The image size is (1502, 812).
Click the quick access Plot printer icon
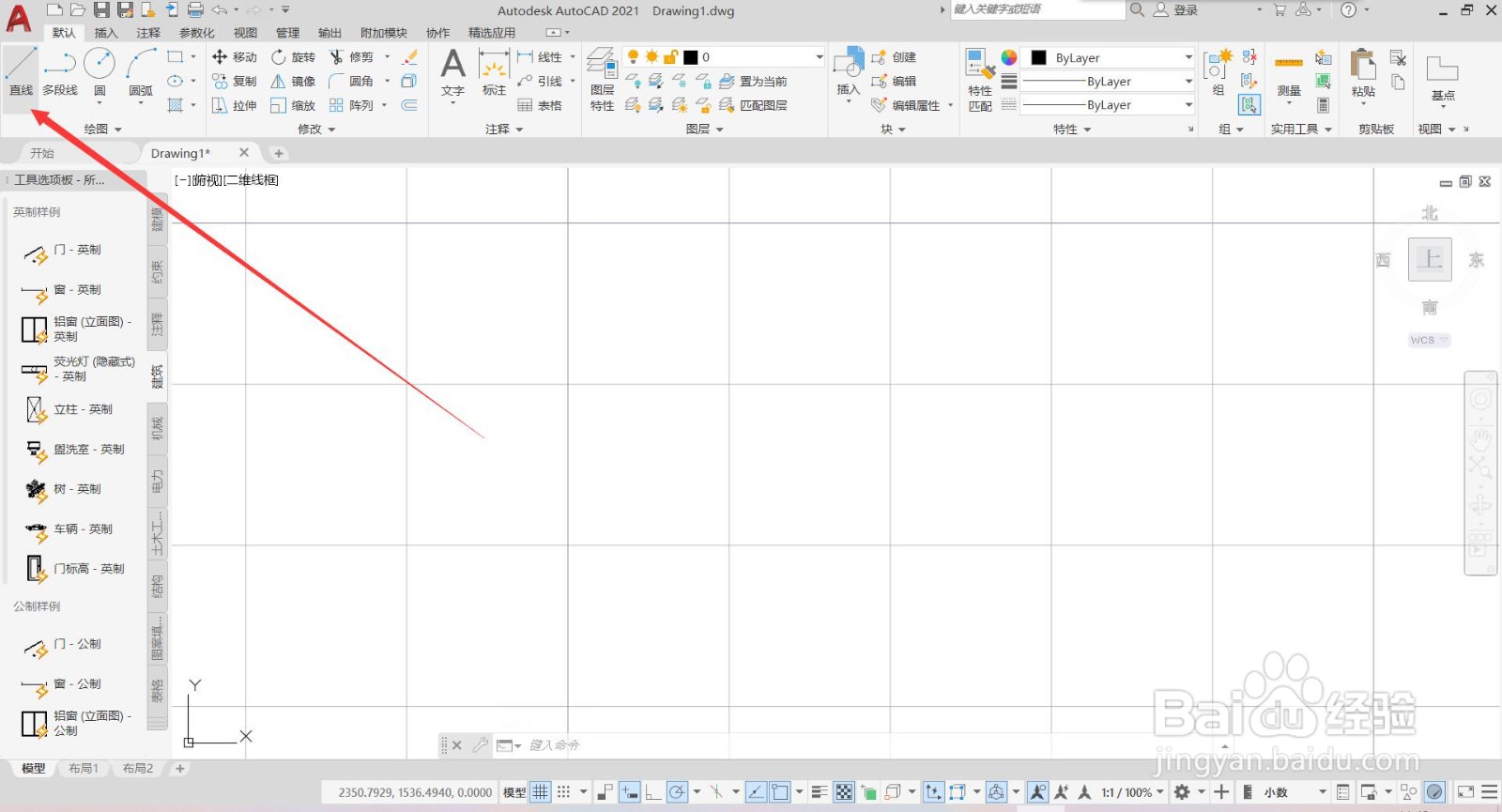tap(195, 10)
